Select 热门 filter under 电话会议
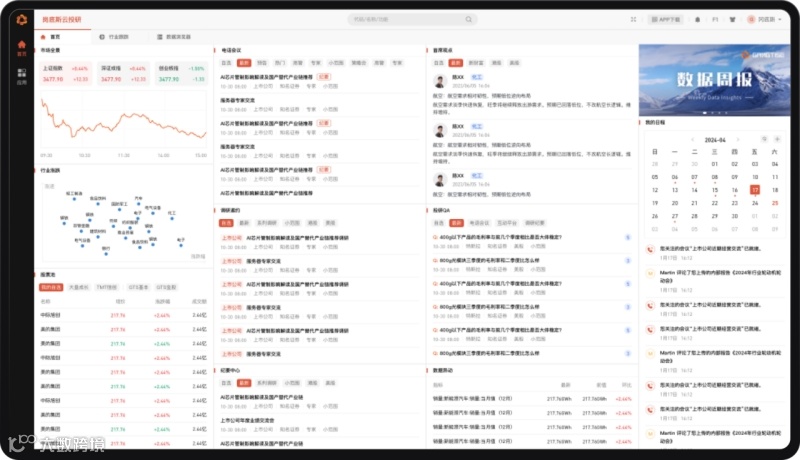Screen dimensions: 800x460 point(280,63)
